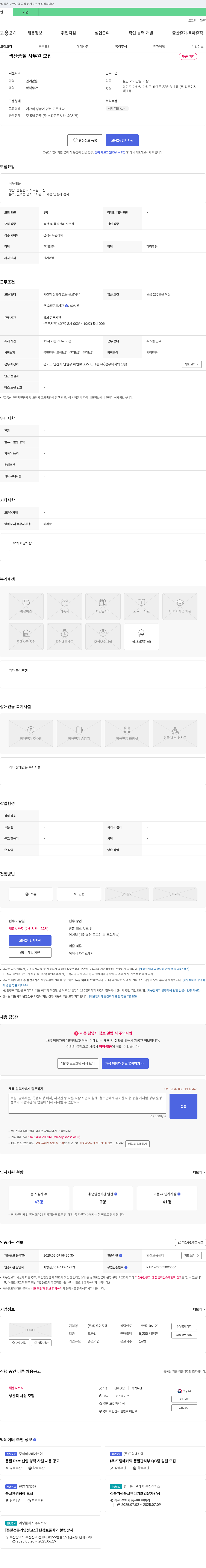Click the 로그인 link

click(192, 21)
